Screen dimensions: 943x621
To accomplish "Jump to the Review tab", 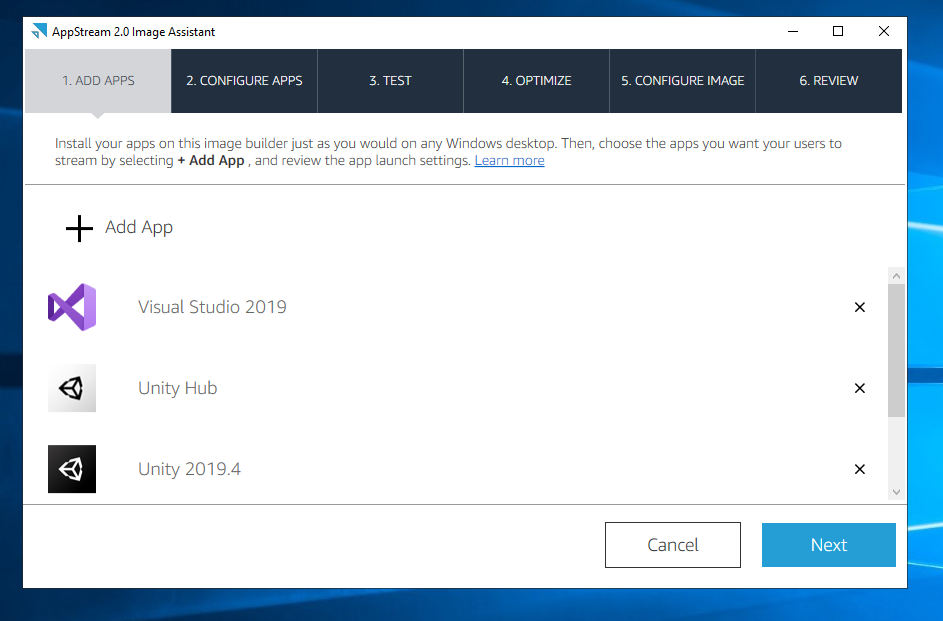I will click(x=828, y=81).
